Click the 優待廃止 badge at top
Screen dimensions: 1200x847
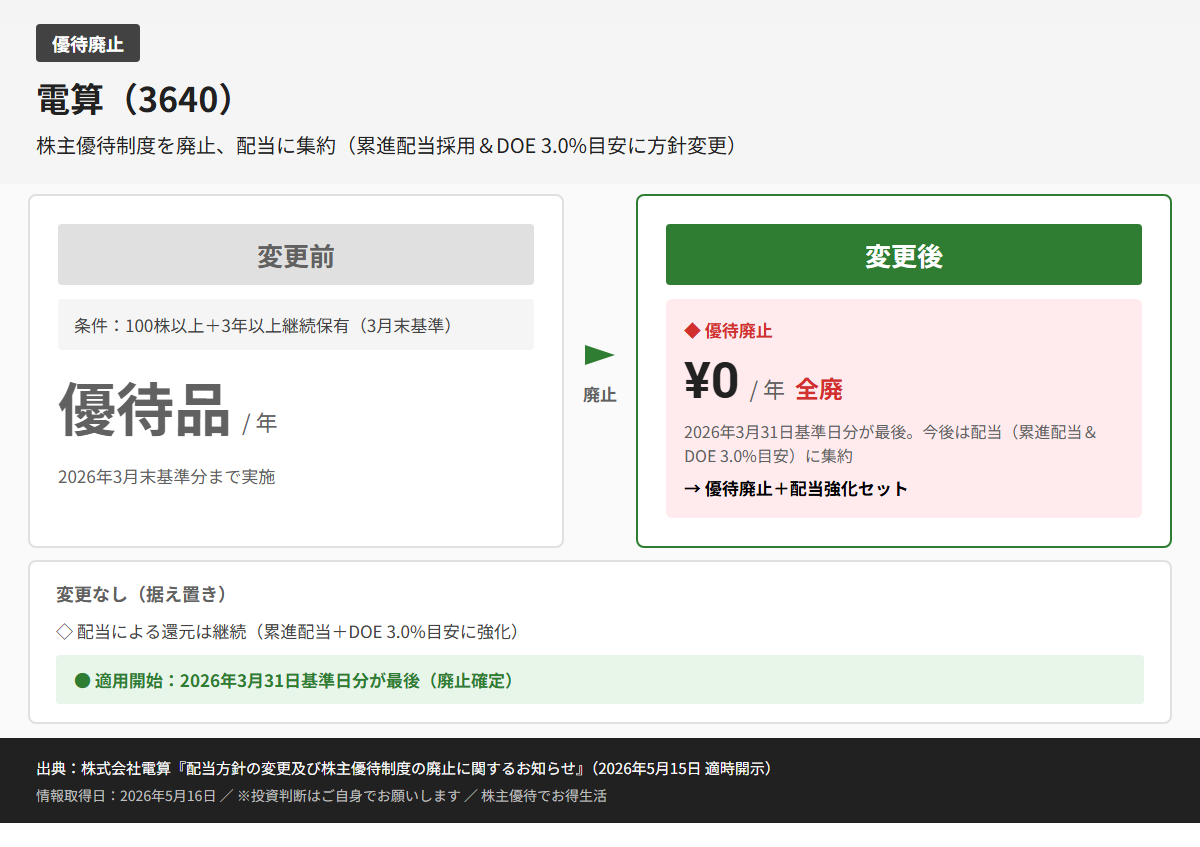pos(88,43)
